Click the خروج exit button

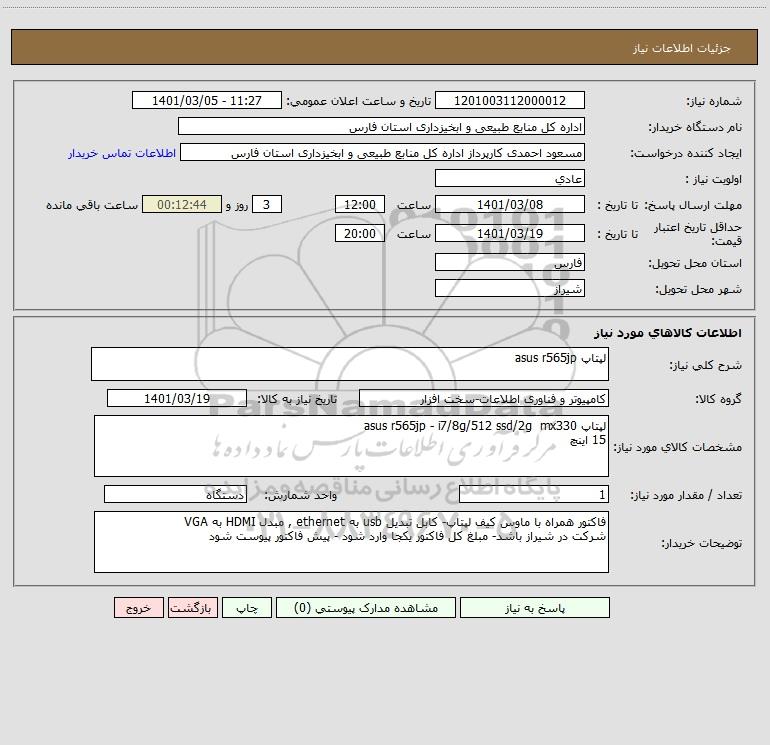138,607
